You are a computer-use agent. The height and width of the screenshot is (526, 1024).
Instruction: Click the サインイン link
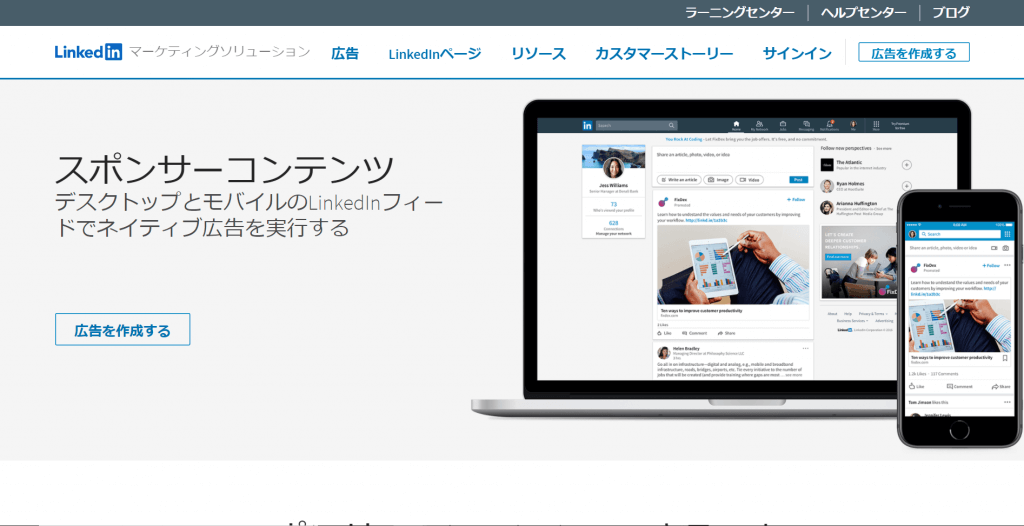click(797, 54)
